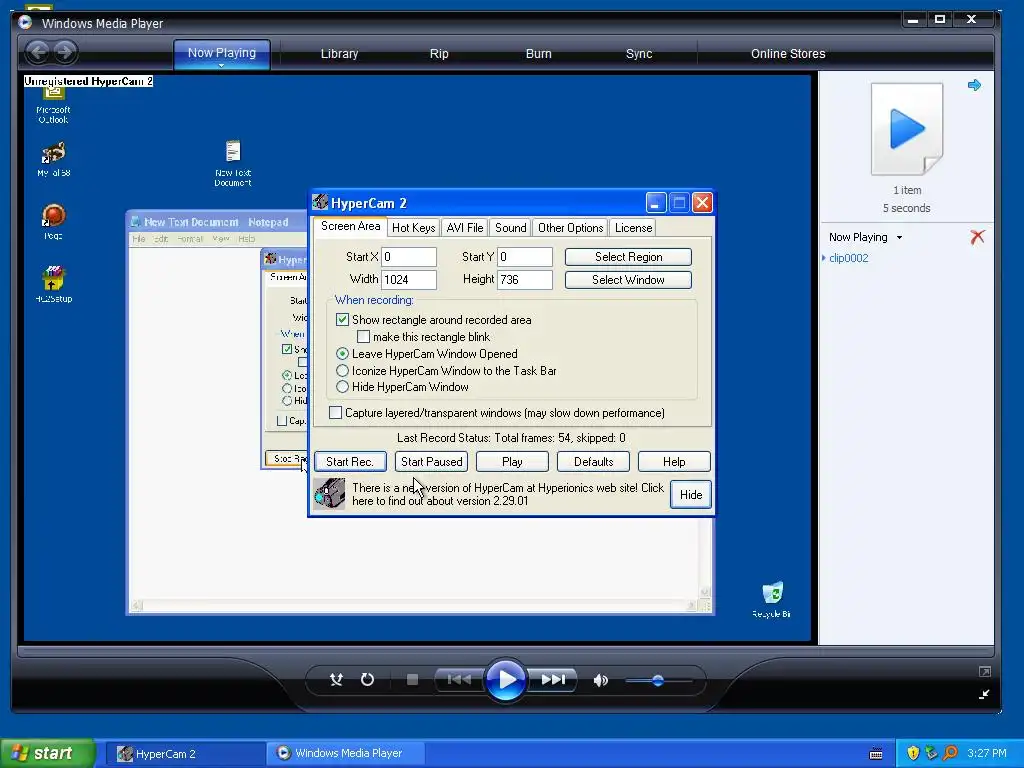
Task: Click the HyperCam camera icon in notice
Action: [x=329, y=494]
